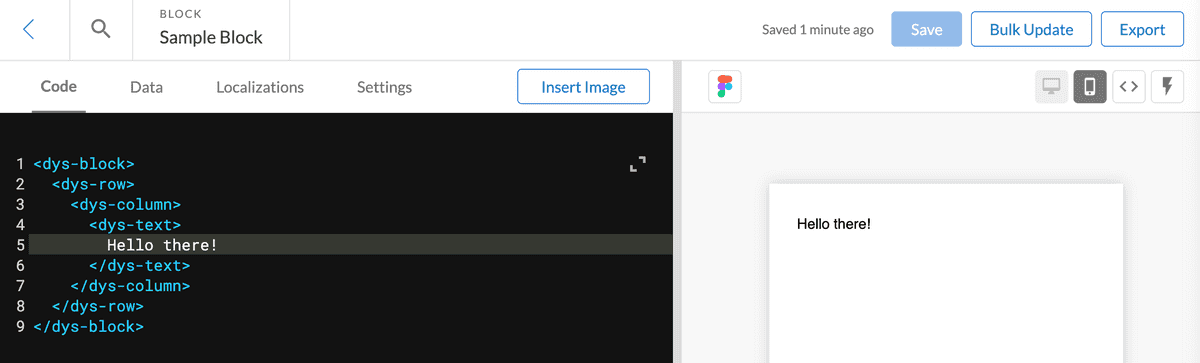Viewport: 1200px width, 363px height.
Task: Click the lightning bolt icon
Action: click(x=1167, y=87)
